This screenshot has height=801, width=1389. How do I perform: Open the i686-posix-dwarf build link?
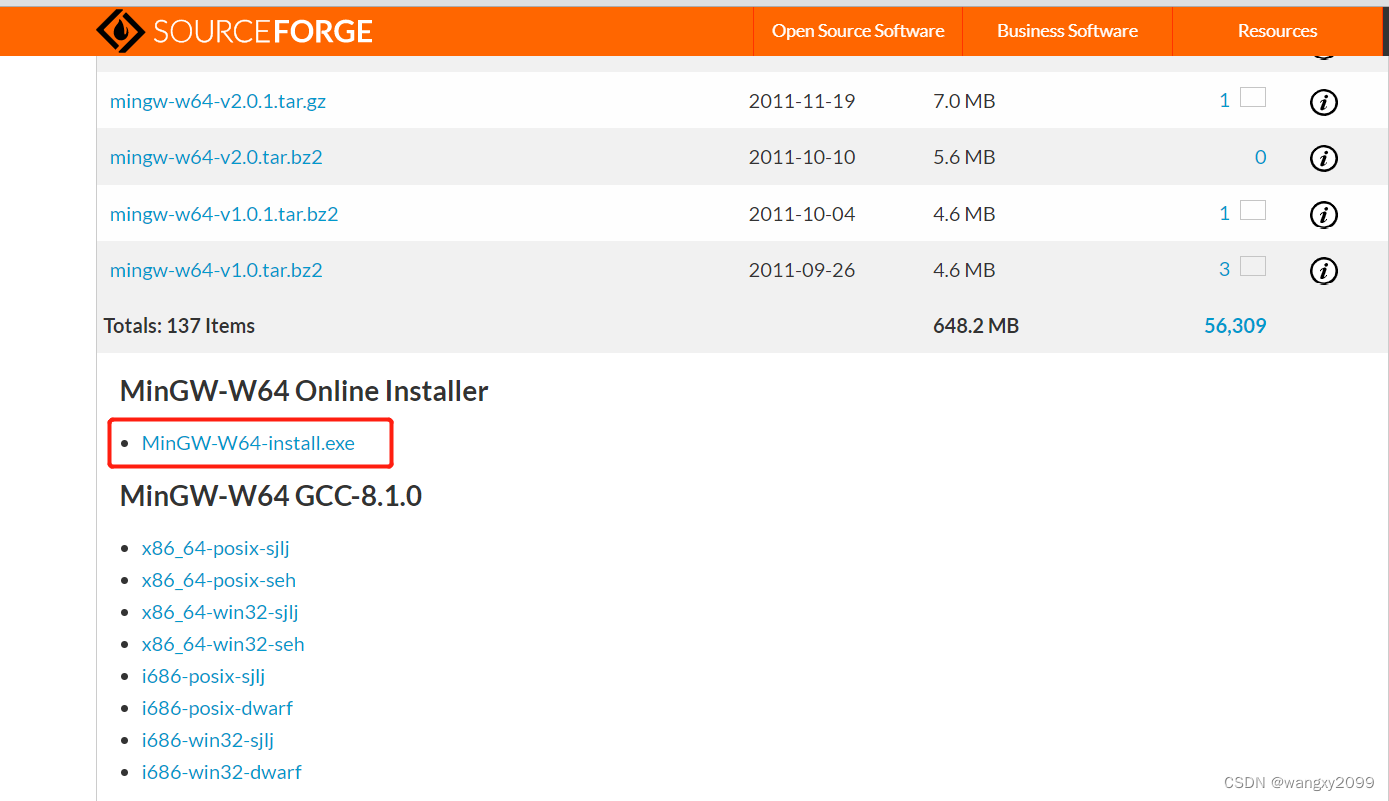[217, 708]
